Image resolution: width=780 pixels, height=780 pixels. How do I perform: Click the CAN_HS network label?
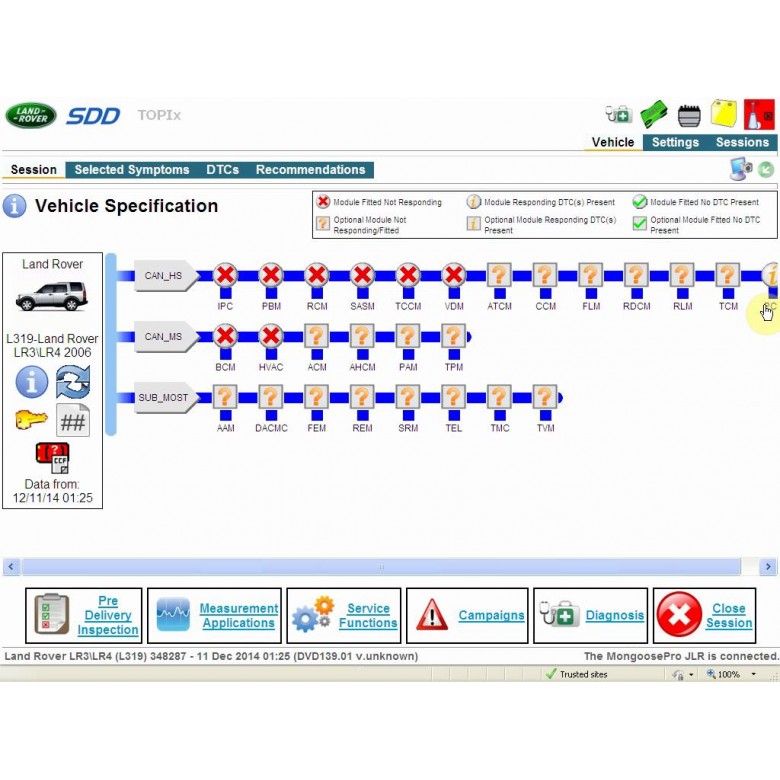(166, 276)
